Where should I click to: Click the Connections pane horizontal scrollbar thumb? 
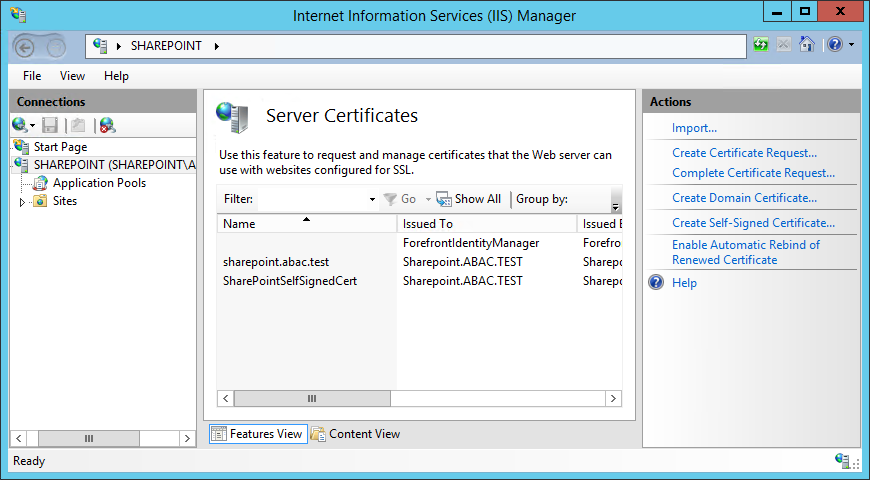pos(89,438)
